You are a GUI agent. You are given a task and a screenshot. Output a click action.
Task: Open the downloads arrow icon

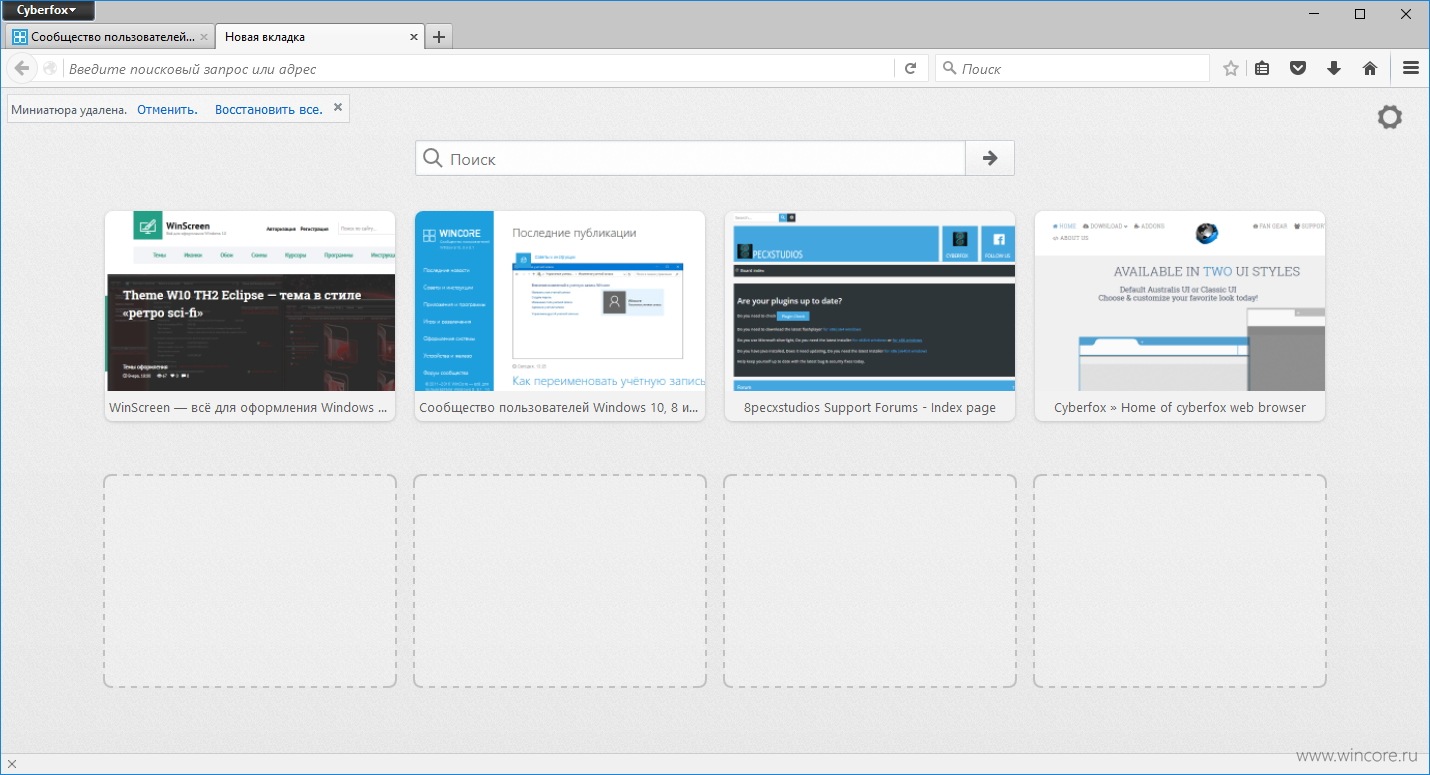pyautogui.click(x=1334, y=69)
